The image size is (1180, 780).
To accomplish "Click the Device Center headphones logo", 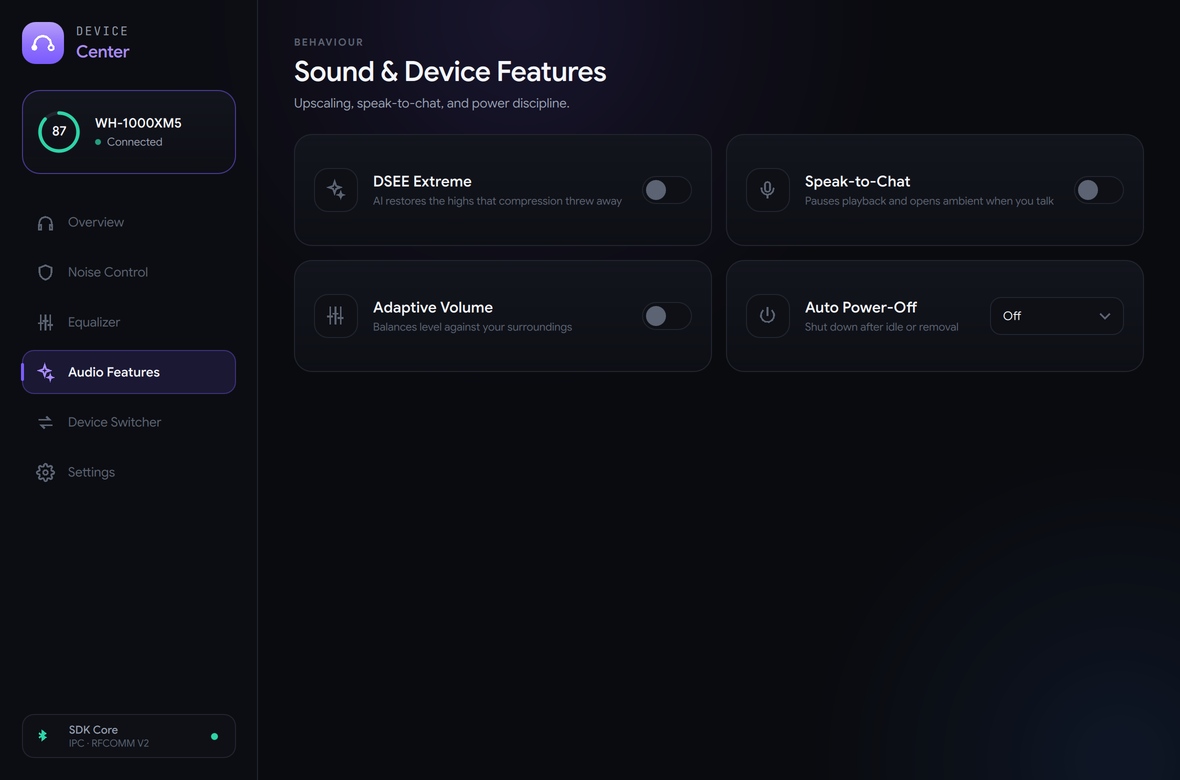I will tap(43, 43).
